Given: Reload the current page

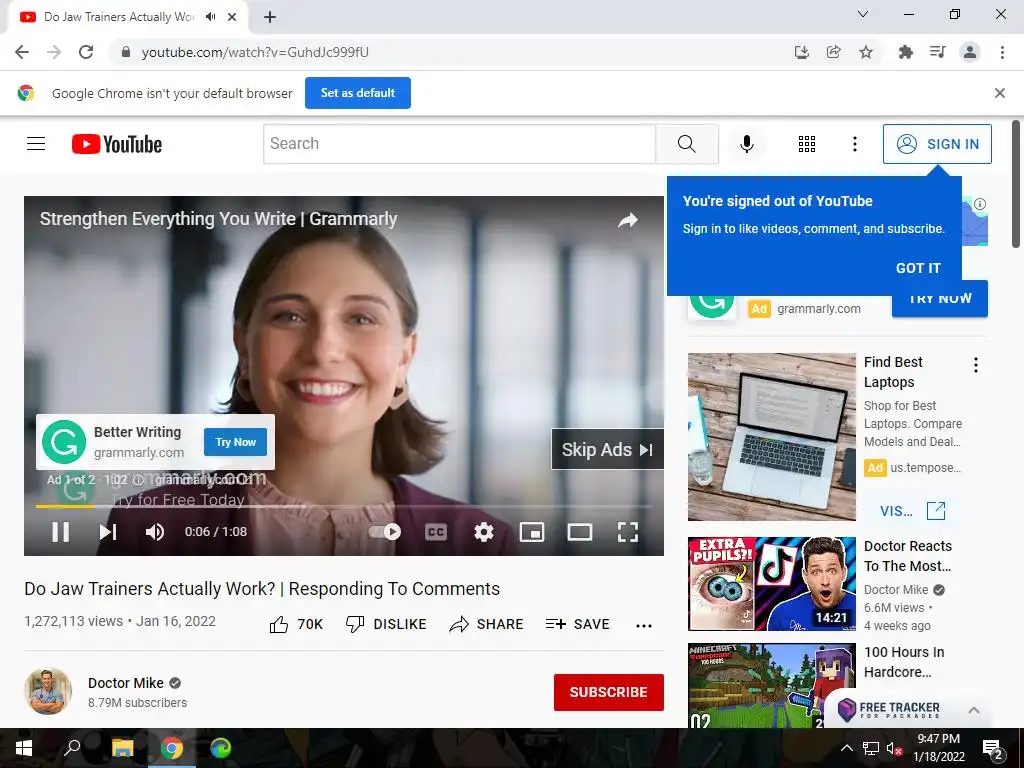Looking at the screenshot, I should [86, 52].
